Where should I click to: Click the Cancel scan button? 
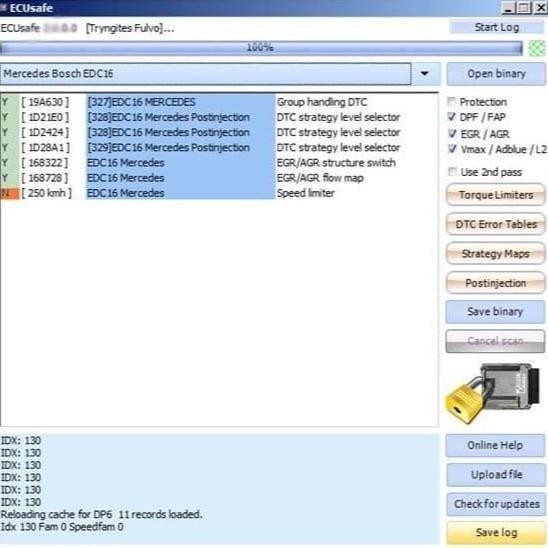495,341
